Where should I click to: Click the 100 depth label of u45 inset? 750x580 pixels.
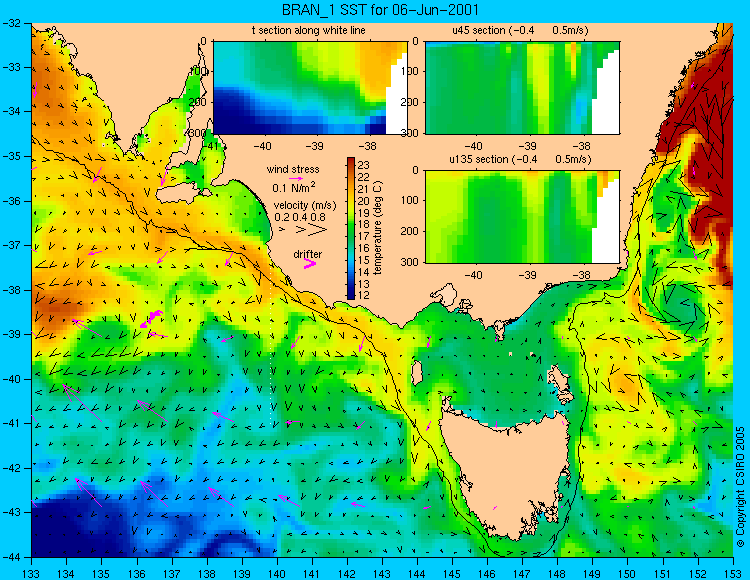(x=410, y=71)
